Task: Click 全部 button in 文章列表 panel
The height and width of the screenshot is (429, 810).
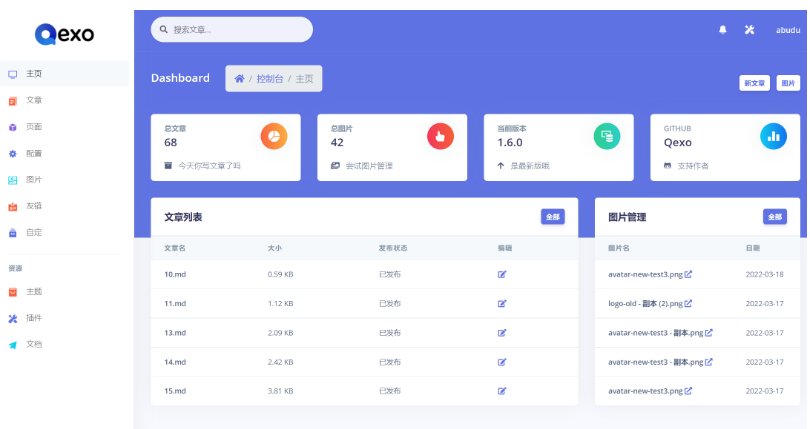Action: 552,216
